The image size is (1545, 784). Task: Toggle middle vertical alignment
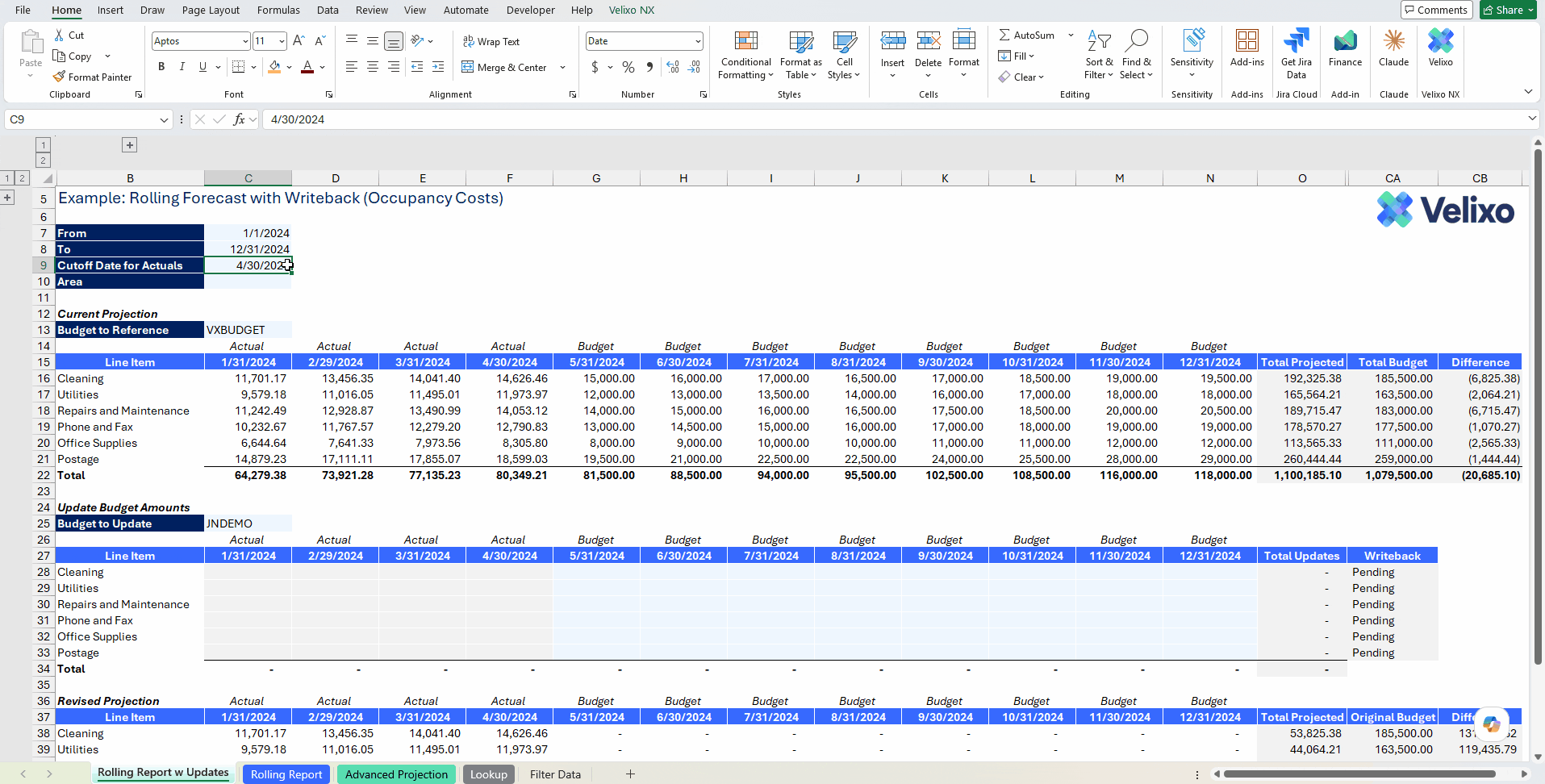[373, 41]
